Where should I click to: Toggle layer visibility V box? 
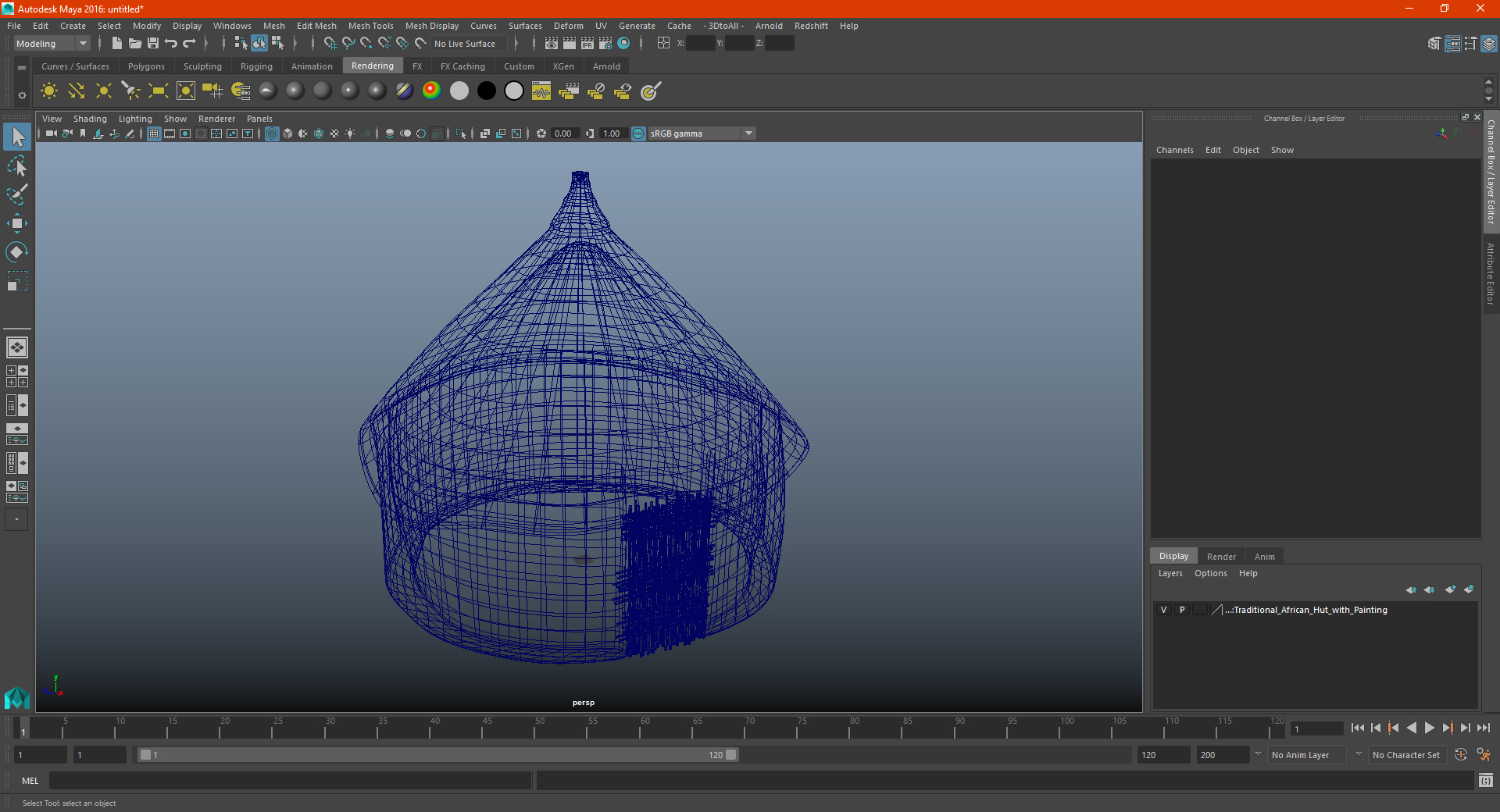[1163, 610]
